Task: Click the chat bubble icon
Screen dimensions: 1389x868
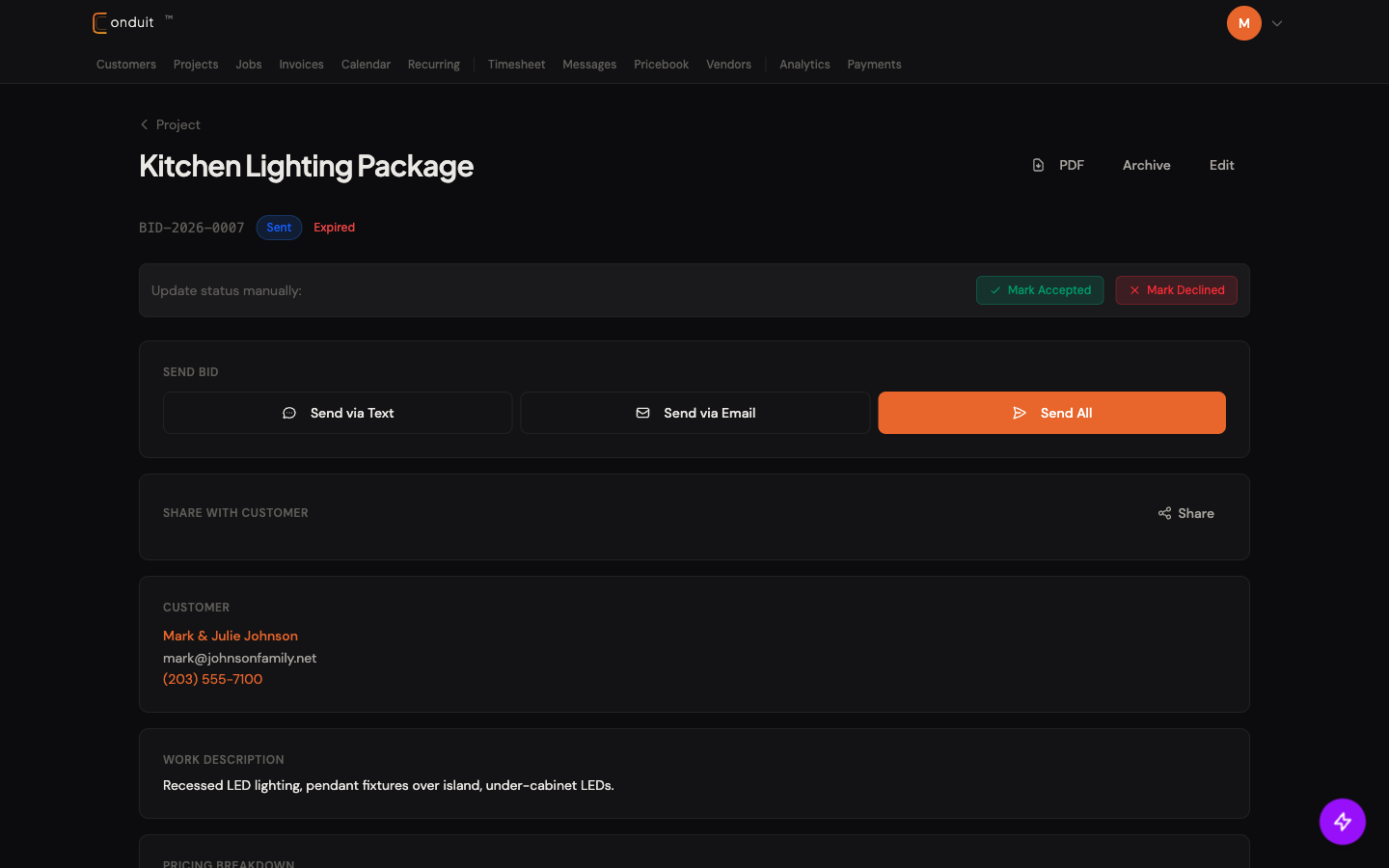Action: point(289,413)
